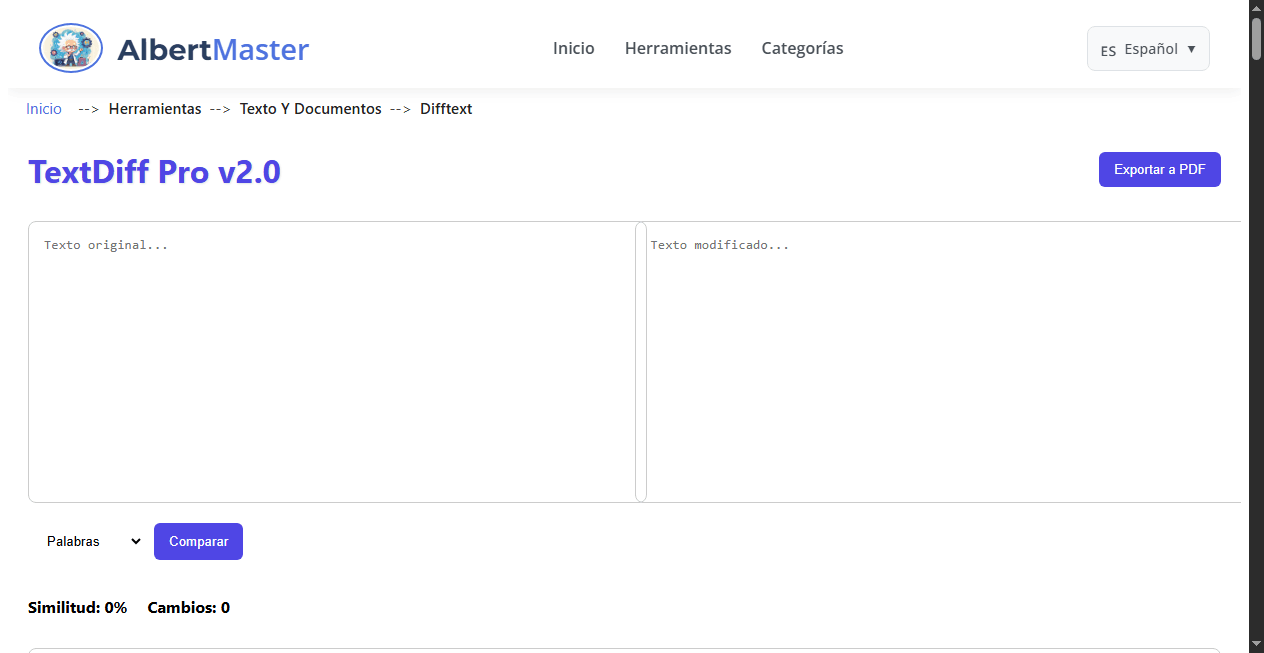
Task: Click the Cambios: 0 counter
Action: (x=188, y=607)
